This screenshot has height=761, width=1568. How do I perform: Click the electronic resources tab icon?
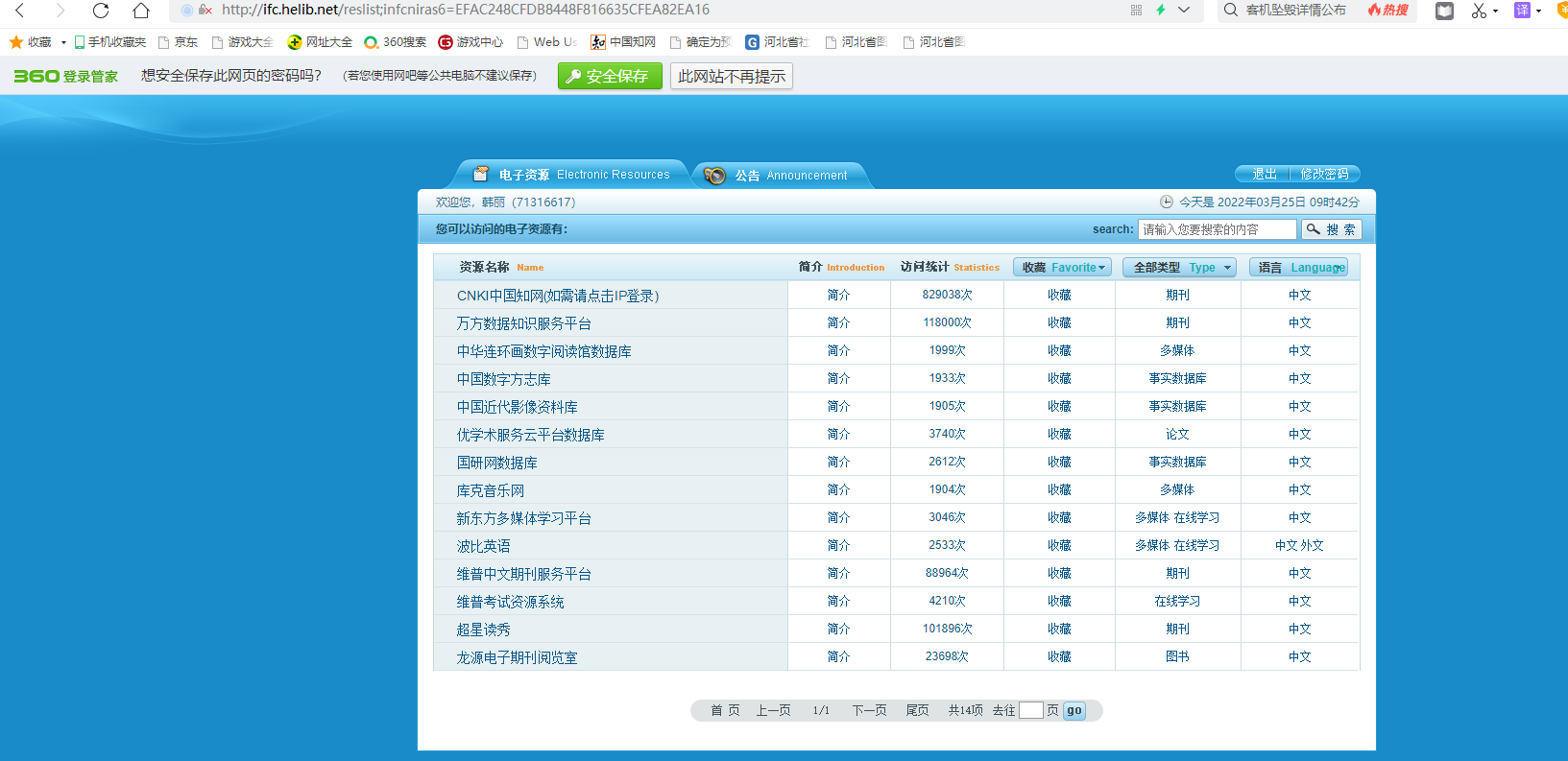click(481, 174)
